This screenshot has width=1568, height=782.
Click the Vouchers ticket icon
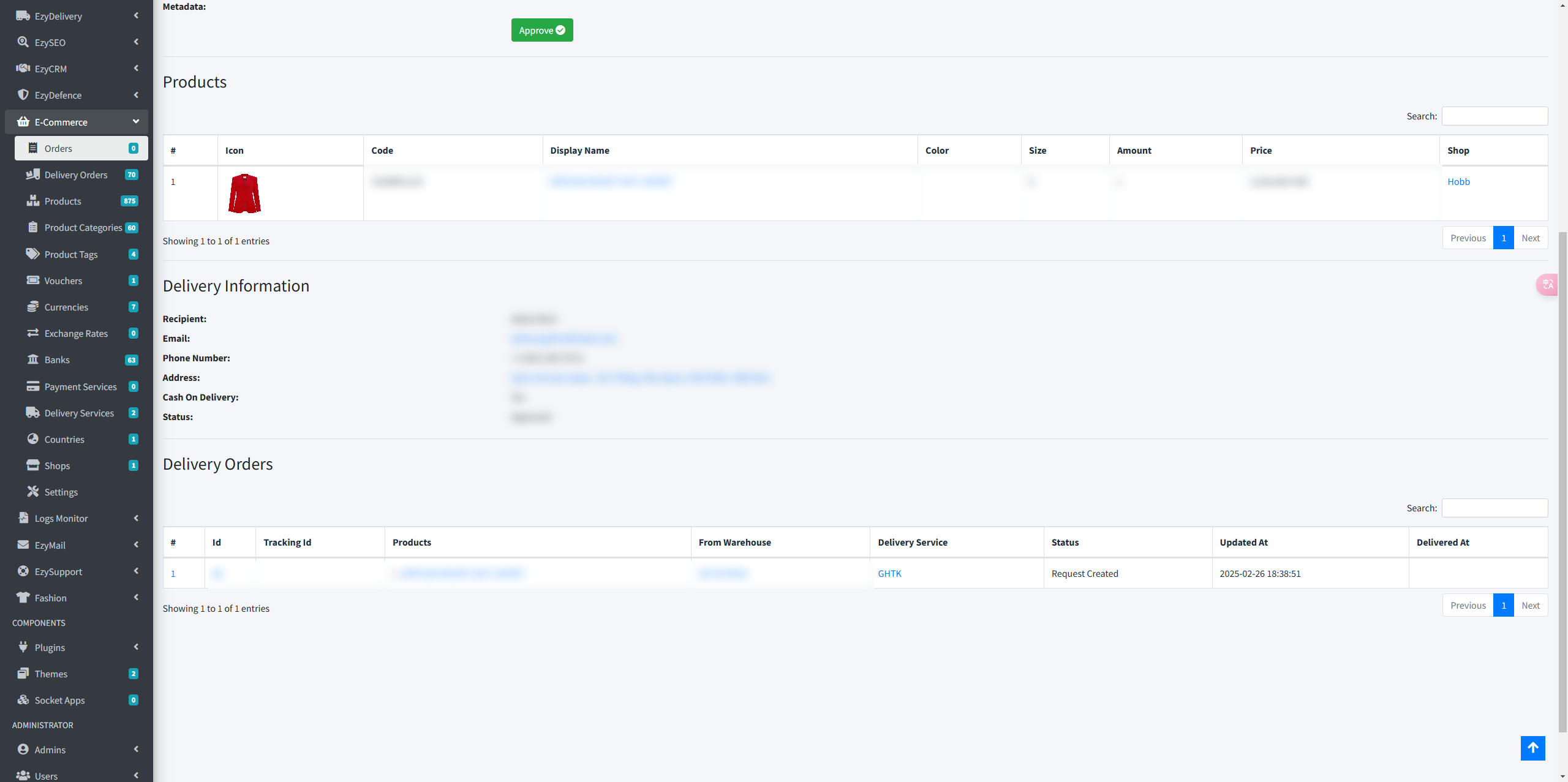[x=33, y=280]
